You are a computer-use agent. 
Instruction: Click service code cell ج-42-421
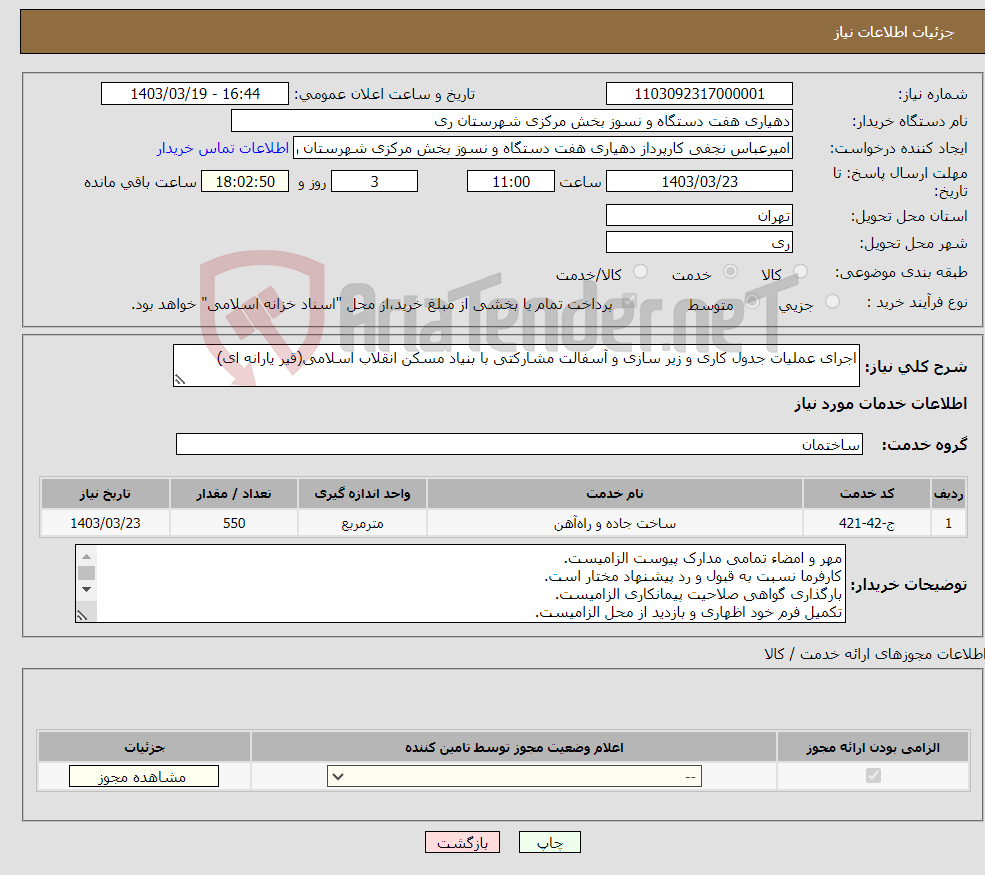(x=866, y=523)
